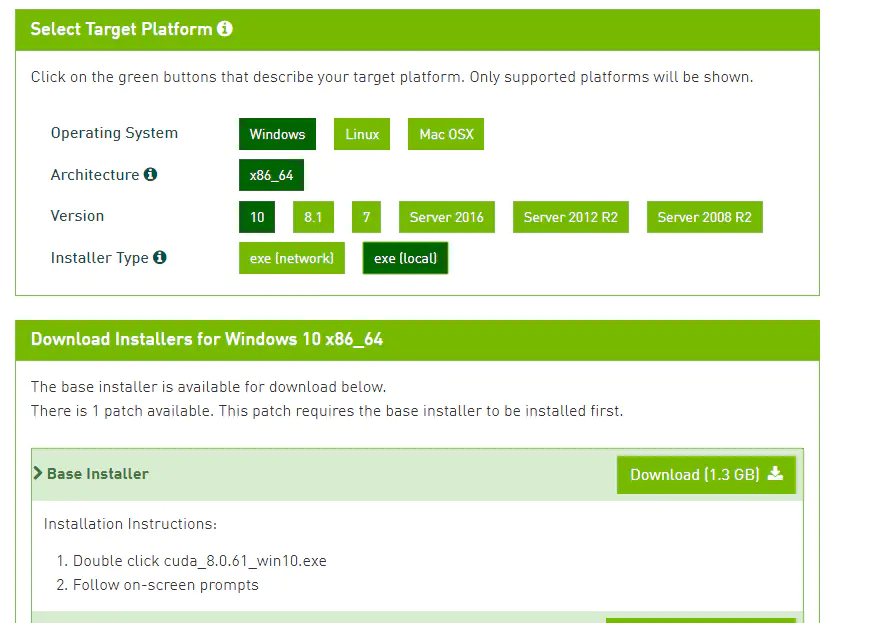Choose exe (local) installer type
Image resolution: width=893 pixels, height=623 pixels.
(x=405, y=258)
